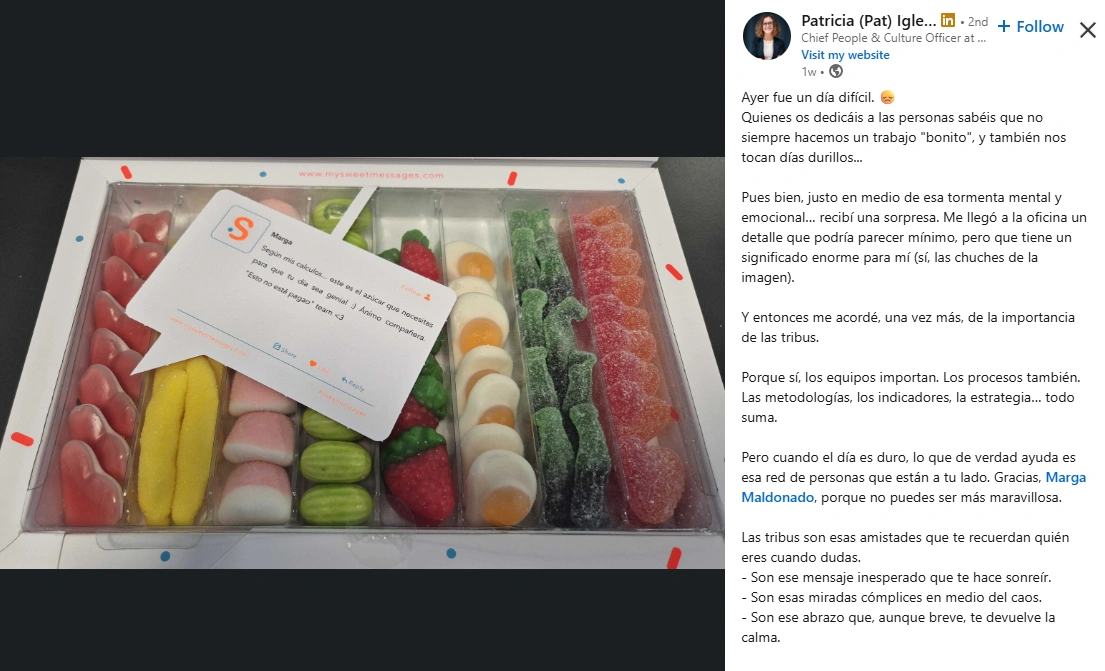The image size is (1105, 671).
Task: Click the plus icon next to Follow
Action: (x=1004, y=27)
